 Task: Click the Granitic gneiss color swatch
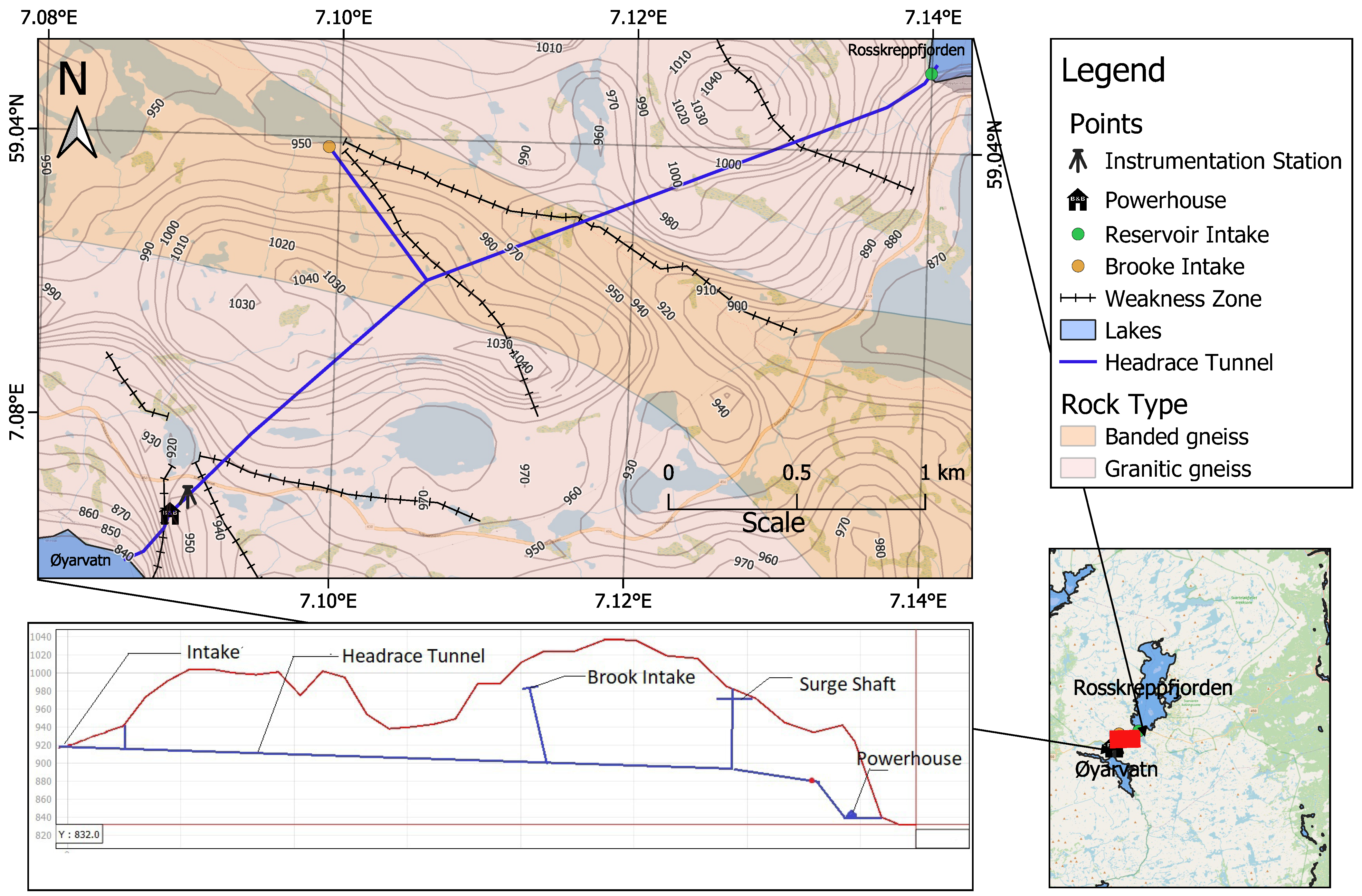(x=1078, y=468)
